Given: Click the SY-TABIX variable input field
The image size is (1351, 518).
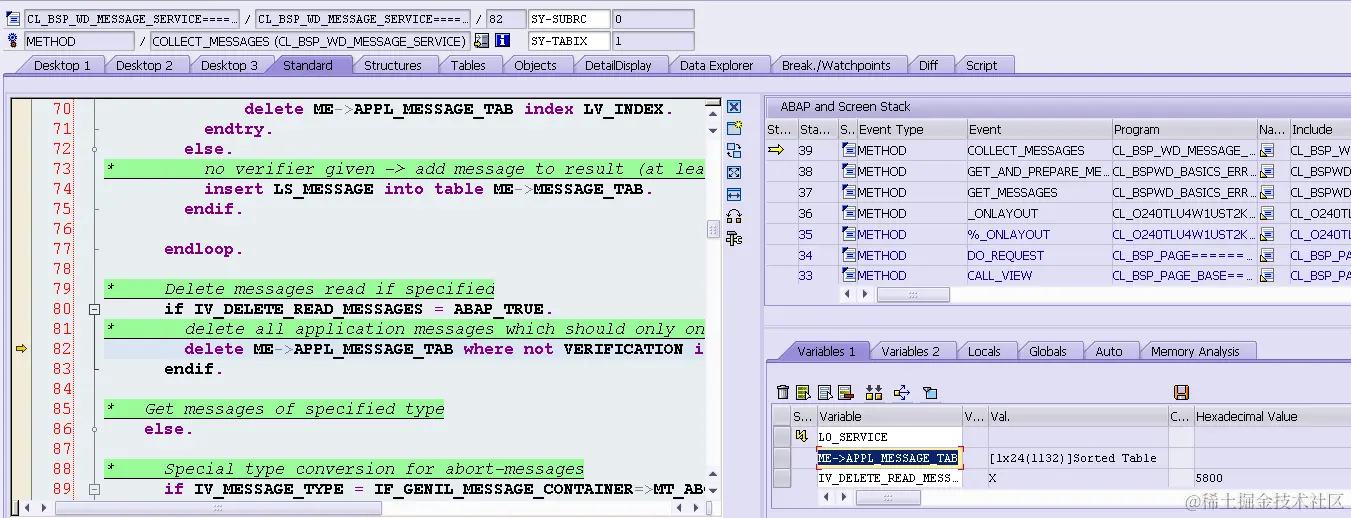Looking at the screenshot, I should coord(568,41).
